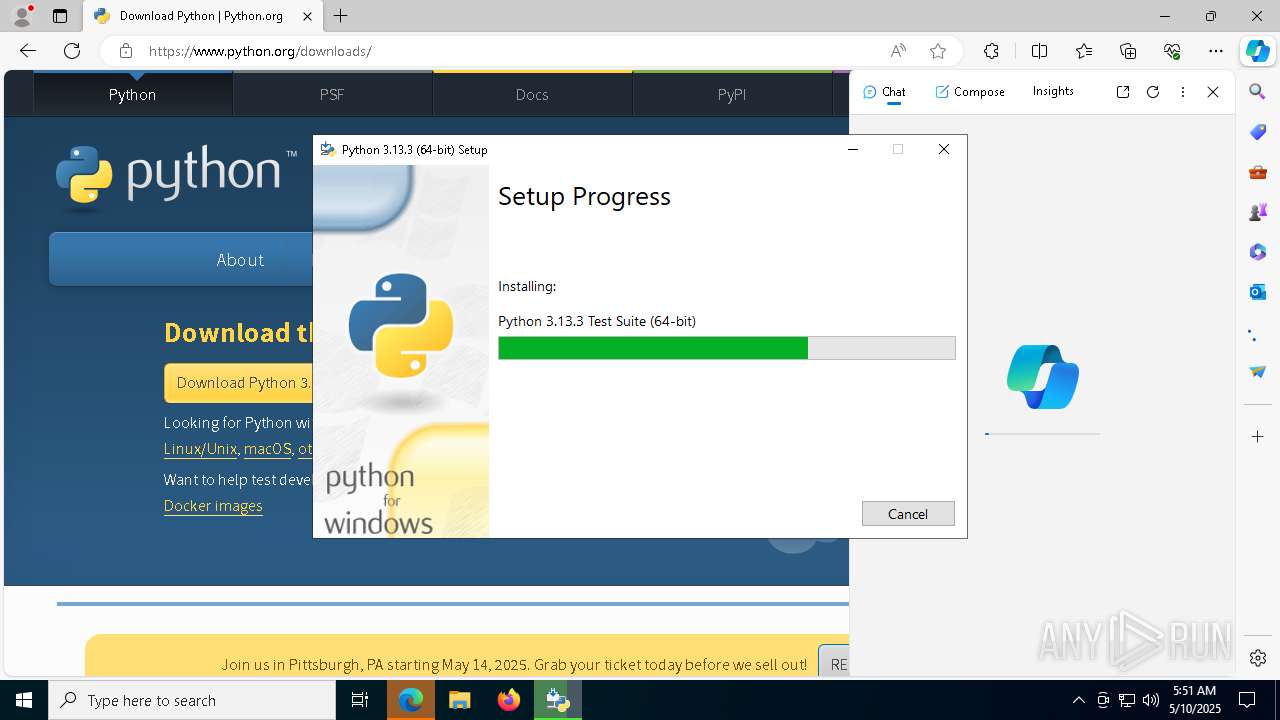Screen dimensions: 1280x720
Task: Open the Windows Start menu
Action: (24, 700)
